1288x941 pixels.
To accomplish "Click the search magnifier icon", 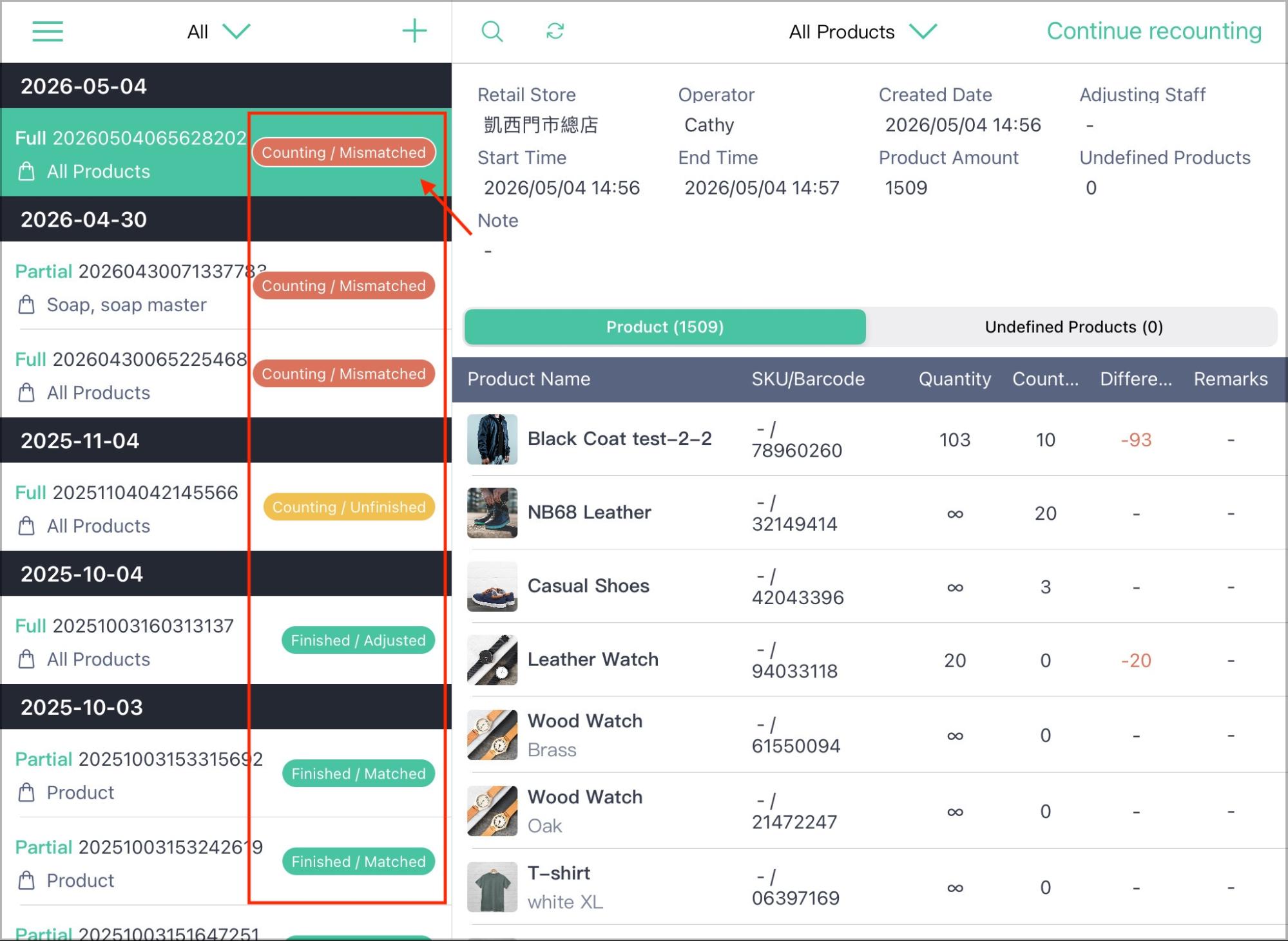I will (x=492, y=31).
